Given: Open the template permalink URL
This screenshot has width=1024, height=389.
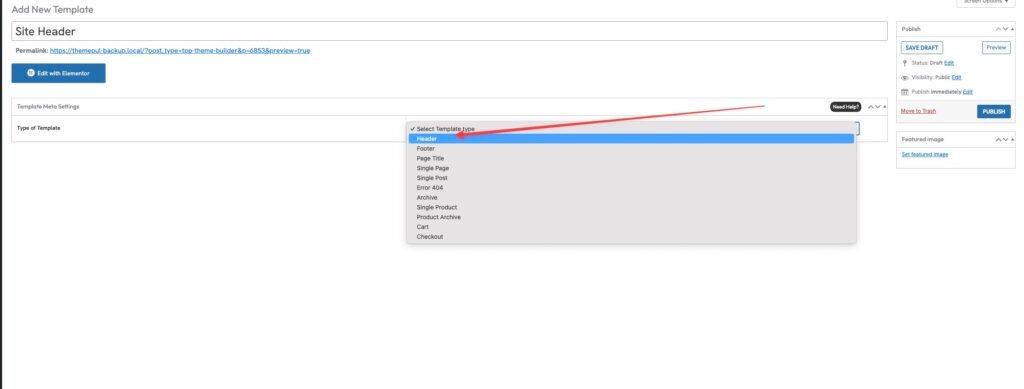Looking at the screenshot, I should [180, 50].
